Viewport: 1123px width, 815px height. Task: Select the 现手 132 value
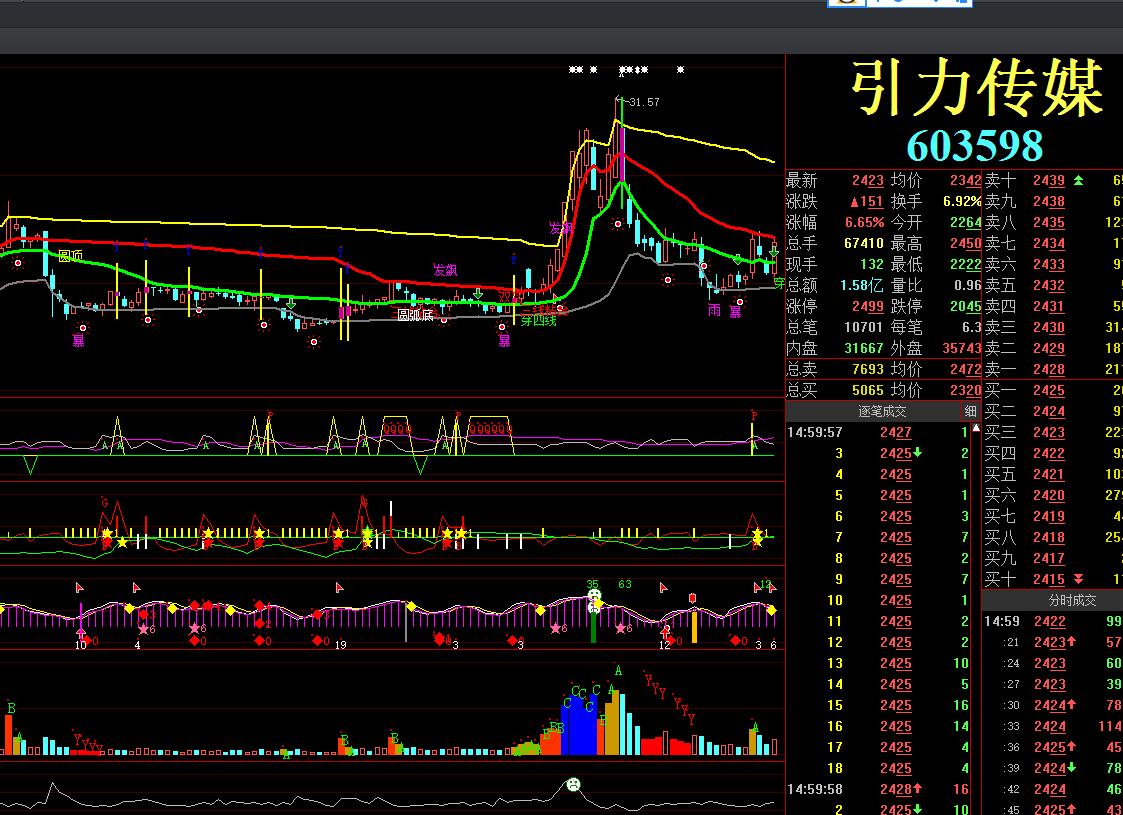pyautogui.click(x=872, y=264)
